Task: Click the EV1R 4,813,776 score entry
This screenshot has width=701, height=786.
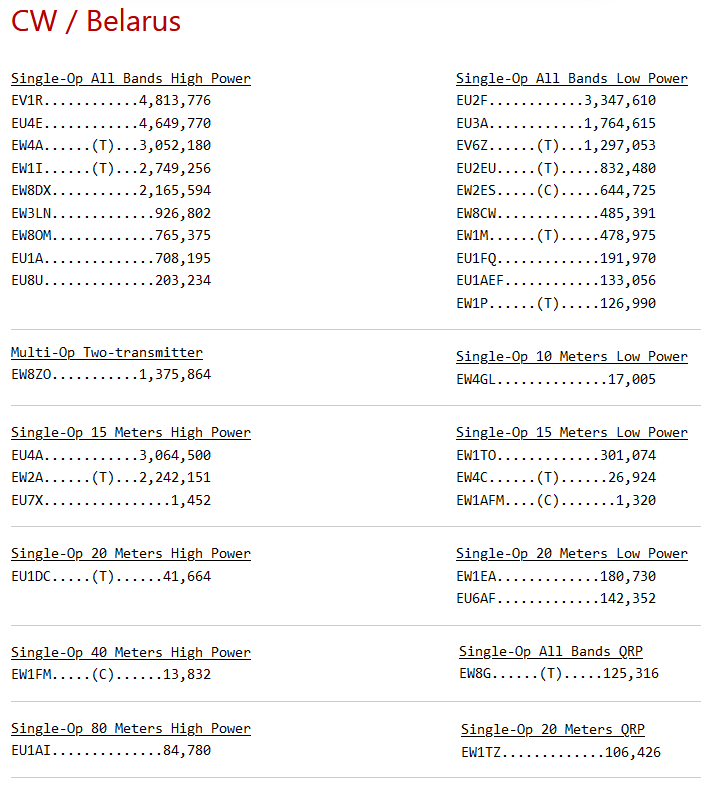Action: [111, 100]
